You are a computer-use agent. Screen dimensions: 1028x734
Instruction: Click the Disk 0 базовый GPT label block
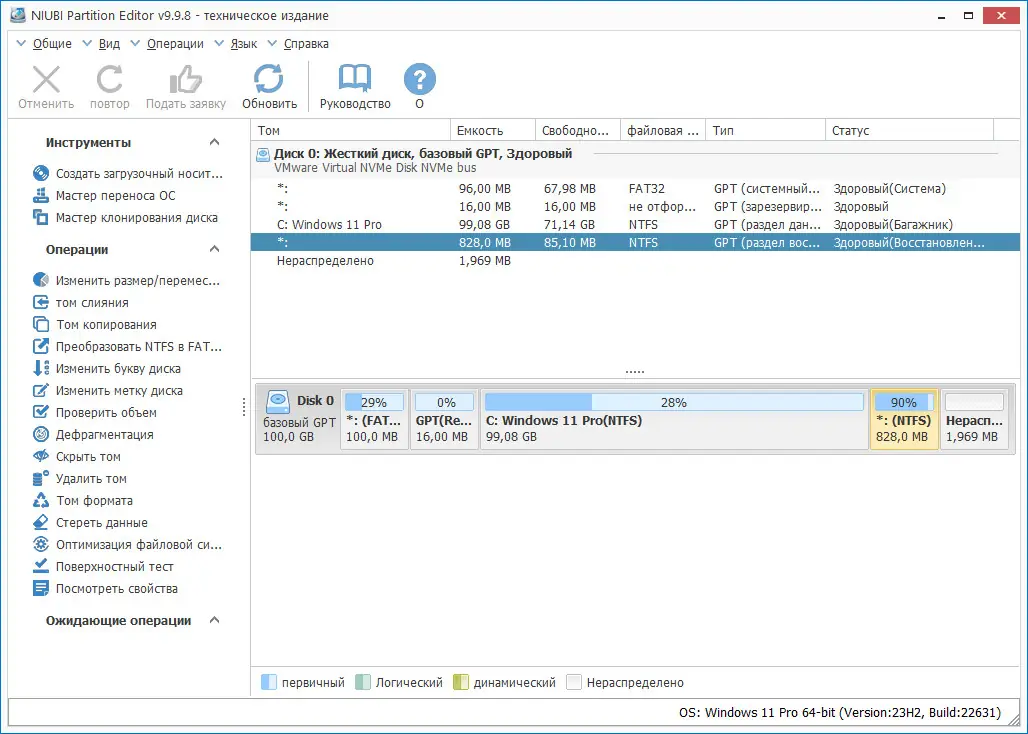click(x=299, y=419)
